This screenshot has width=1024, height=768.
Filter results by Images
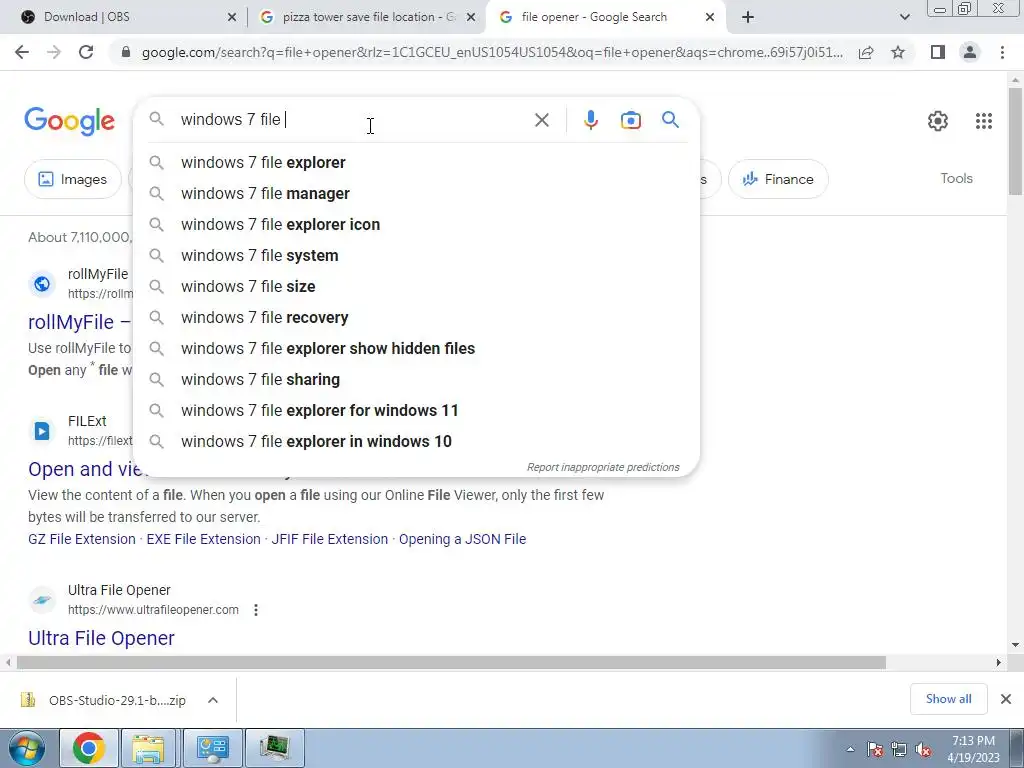(x=72, y=179)
